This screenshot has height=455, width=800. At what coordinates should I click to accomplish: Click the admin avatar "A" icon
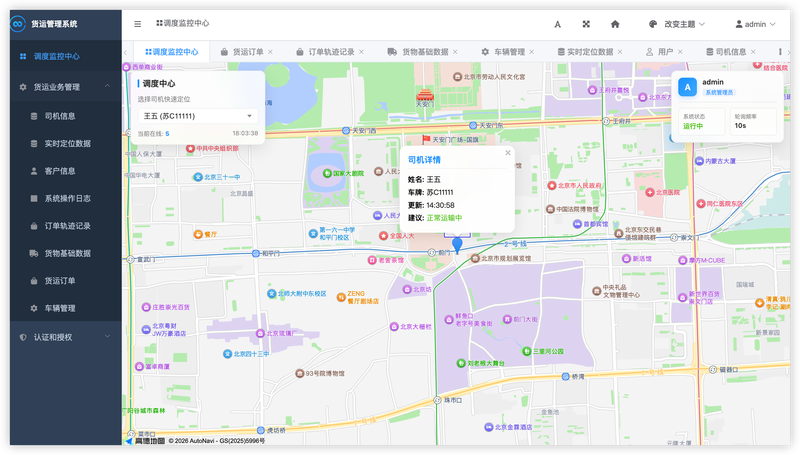[x=687, y=87]
